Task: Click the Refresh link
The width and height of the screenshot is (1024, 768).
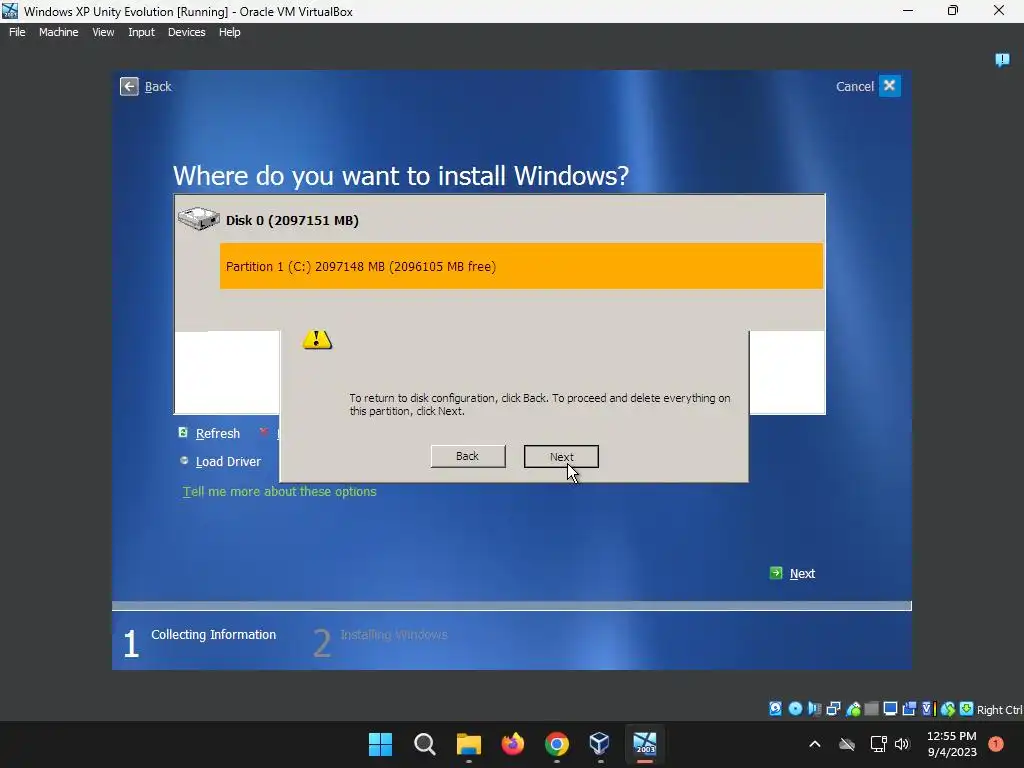Action: [x=217, y=433]
